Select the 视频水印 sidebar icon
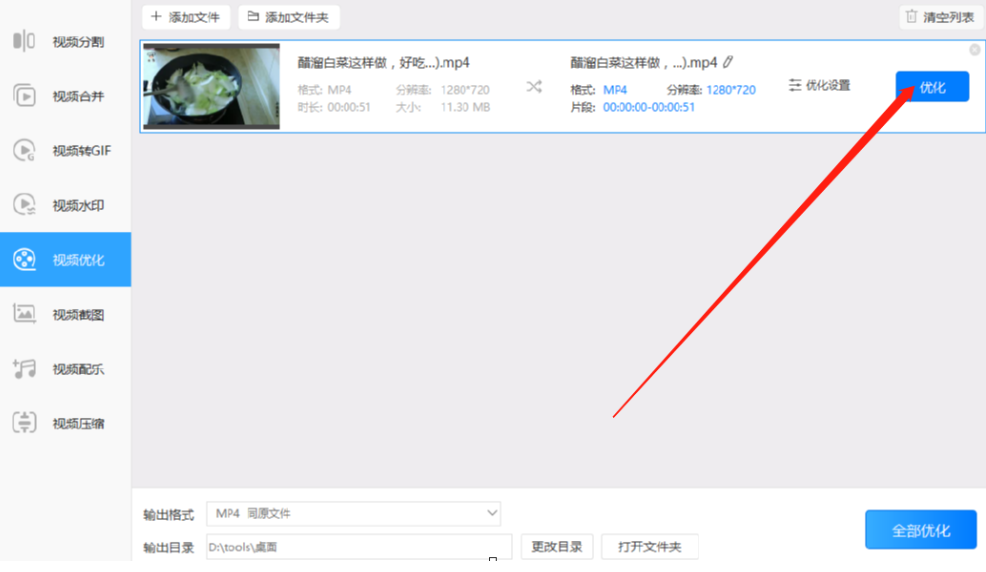The height and width of the screenshot is (572, 986). [24, 205]
